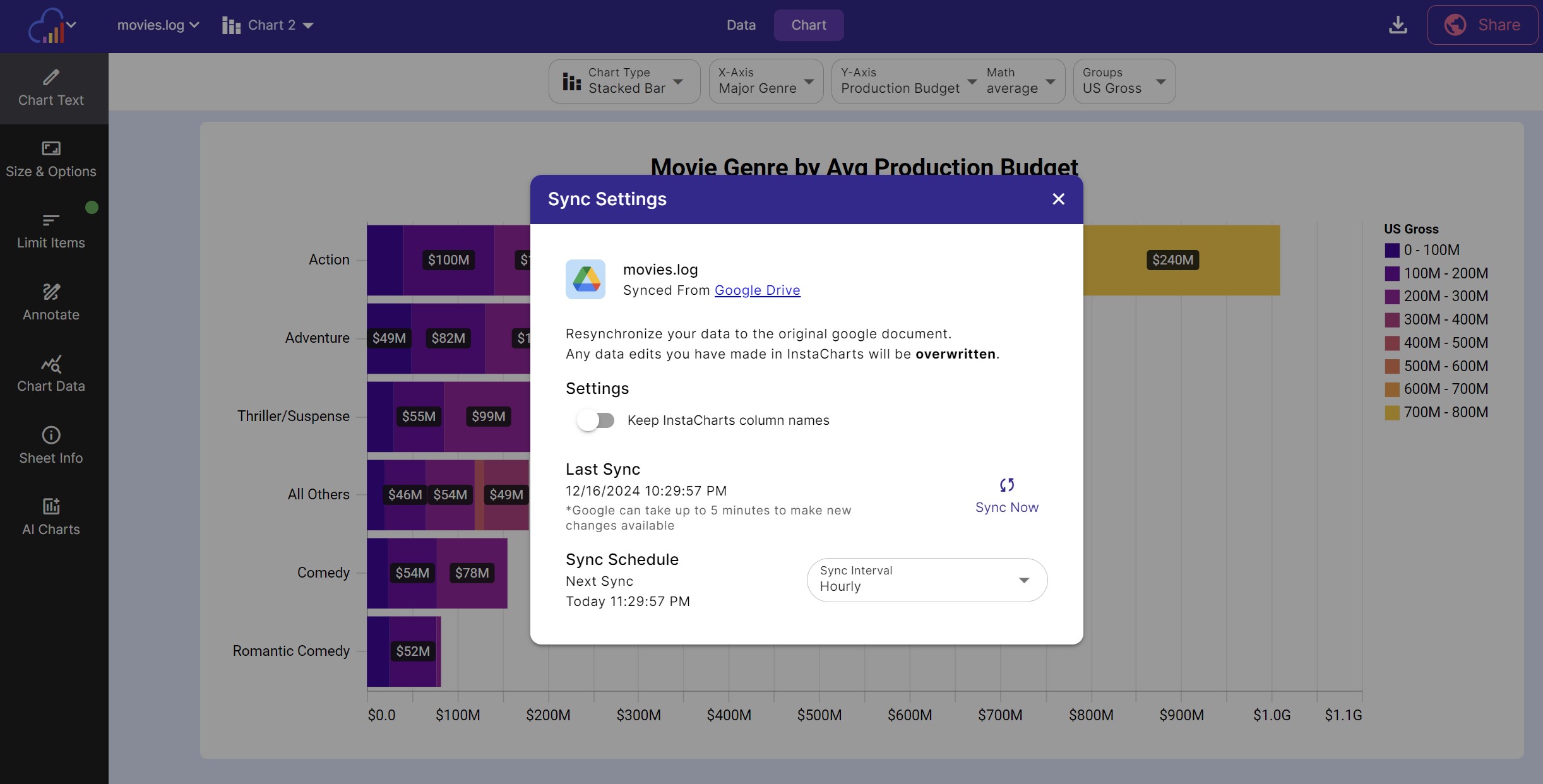
Task: Open the Chart Text pencil tool
Action: click(x=51, y=88)
